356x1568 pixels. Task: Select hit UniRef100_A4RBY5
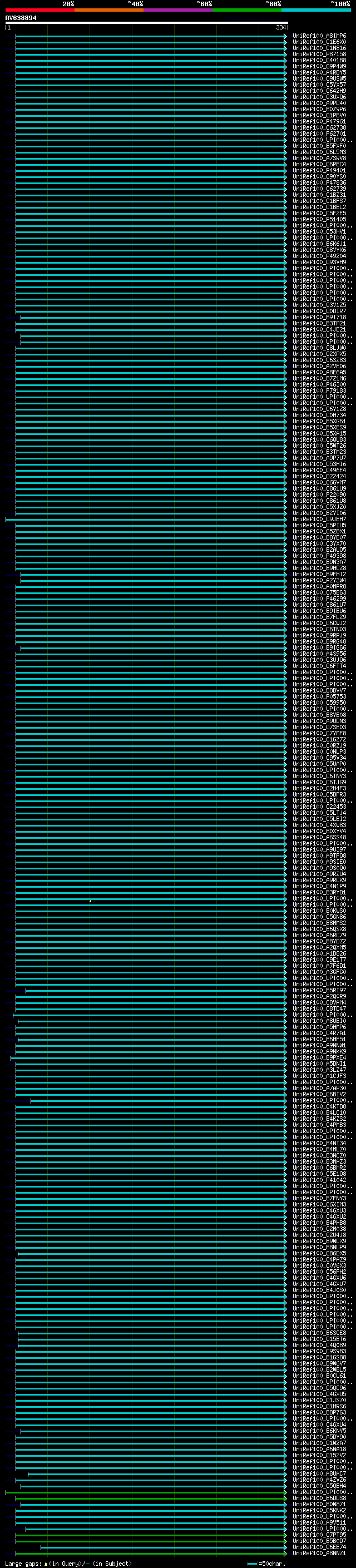pyautogui.click(x=319, y=72)
